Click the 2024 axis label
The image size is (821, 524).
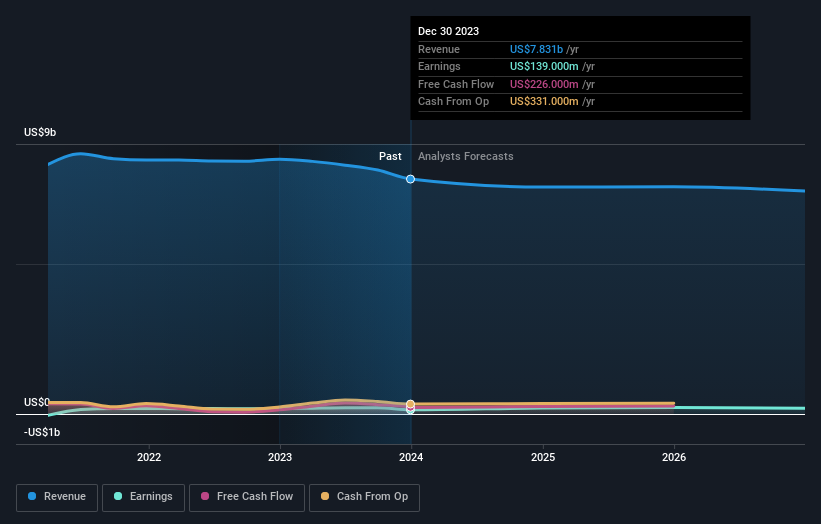click(x=411, y=457)
